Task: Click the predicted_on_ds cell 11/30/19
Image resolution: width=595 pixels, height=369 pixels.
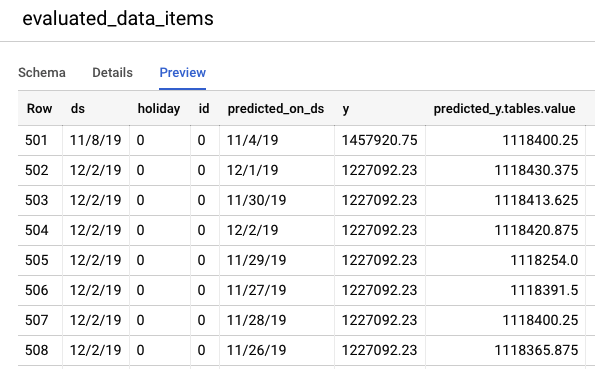Action: coord(257,200)
